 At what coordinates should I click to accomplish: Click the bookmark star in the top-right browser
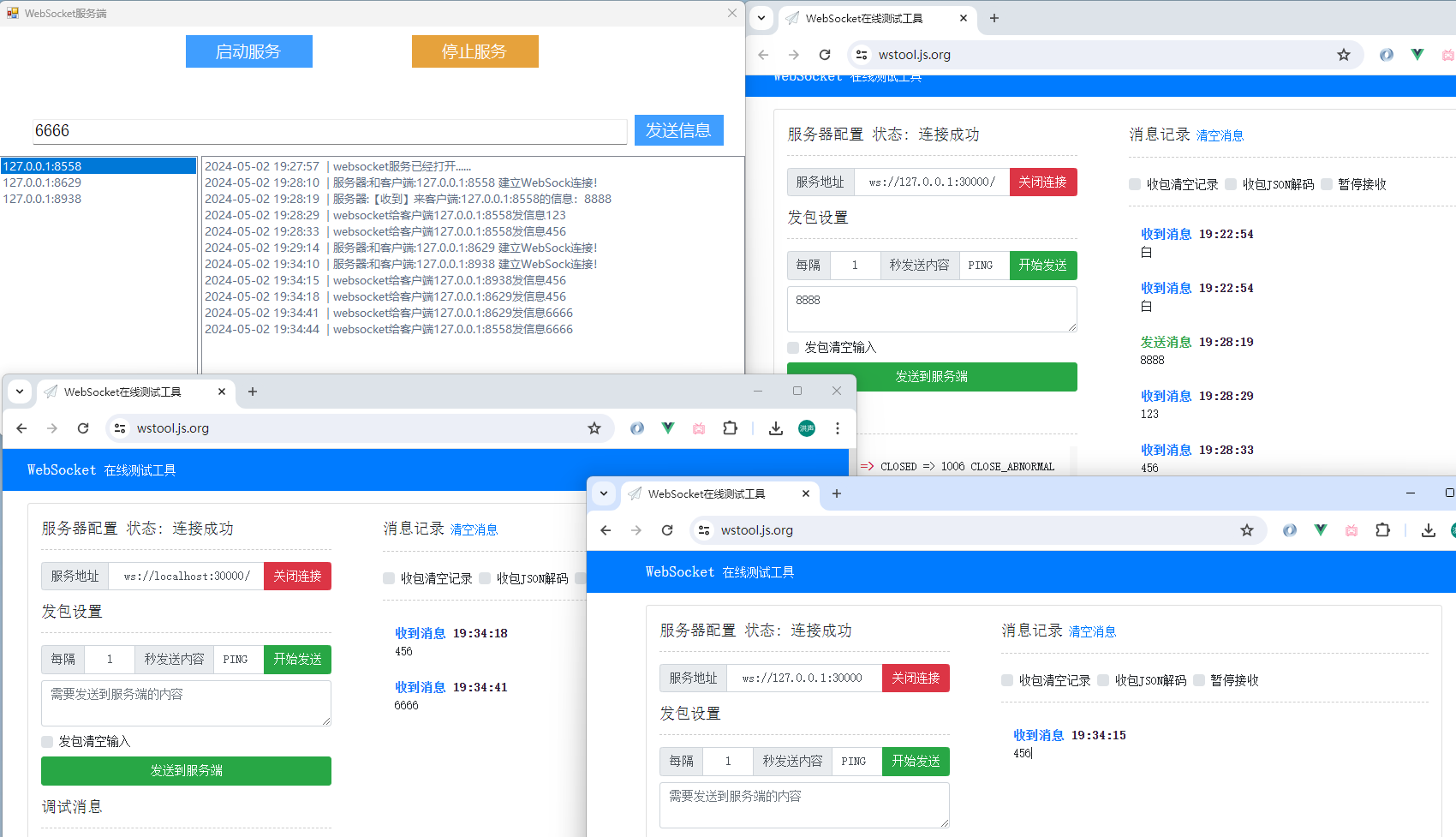point(1344,55)
